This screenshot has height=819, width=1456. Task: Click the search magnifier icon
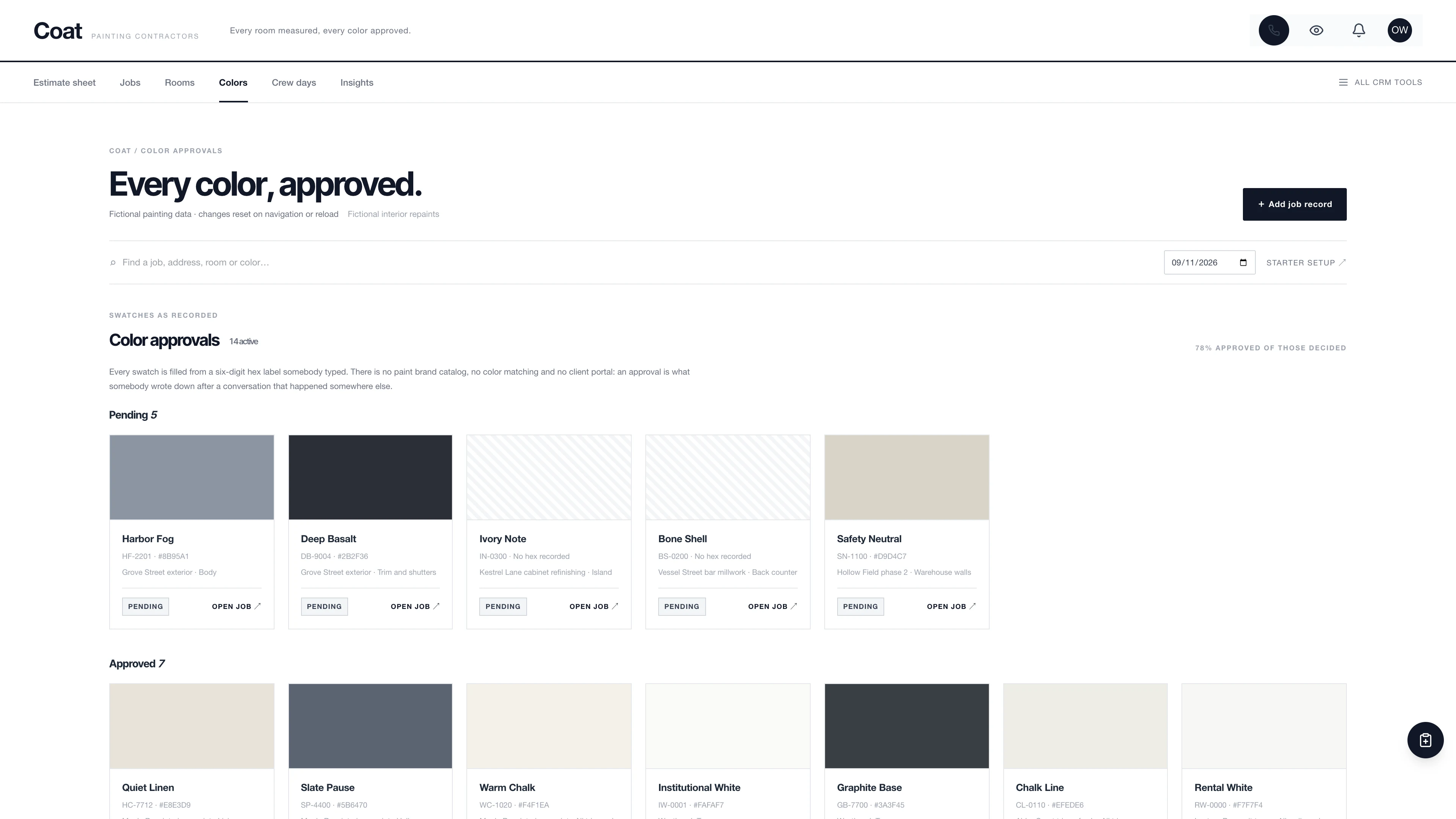coord(113,263)
